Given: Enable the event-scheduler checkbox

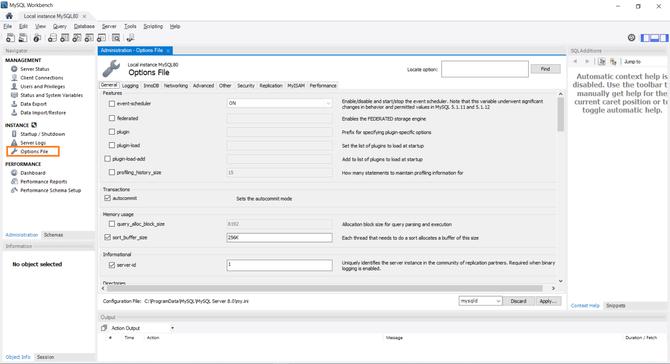Looking at the screenshot, I should tap(112, 103).
